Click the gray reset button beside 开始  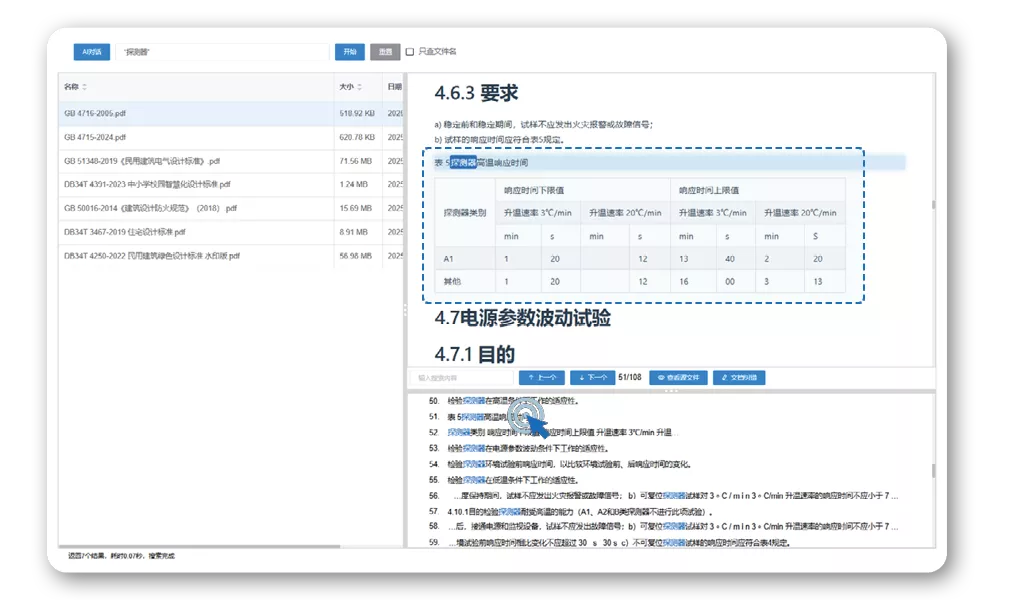385,52
